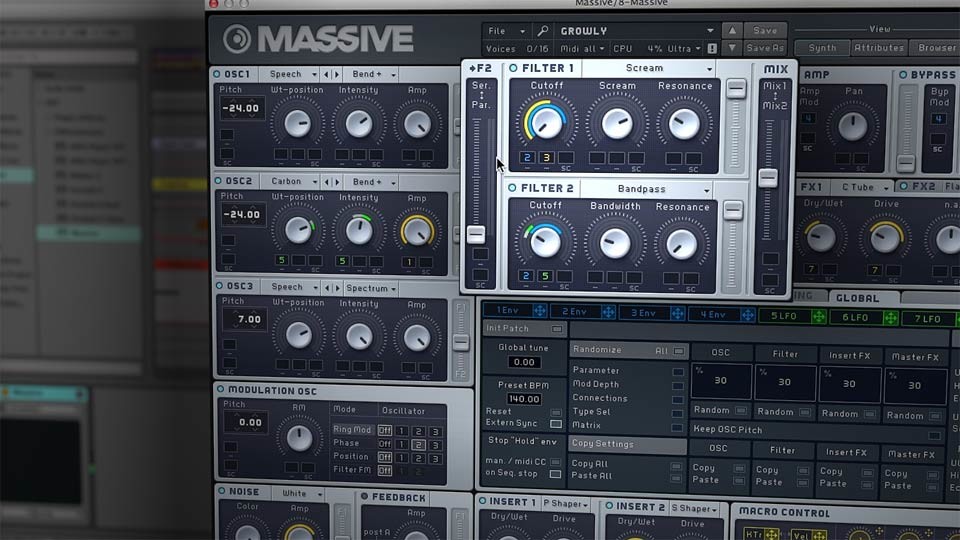Click OSC1 next wavetable arrow
Image resolution: width=960 pixels, height=540 pixels.
tap(337, 74)
